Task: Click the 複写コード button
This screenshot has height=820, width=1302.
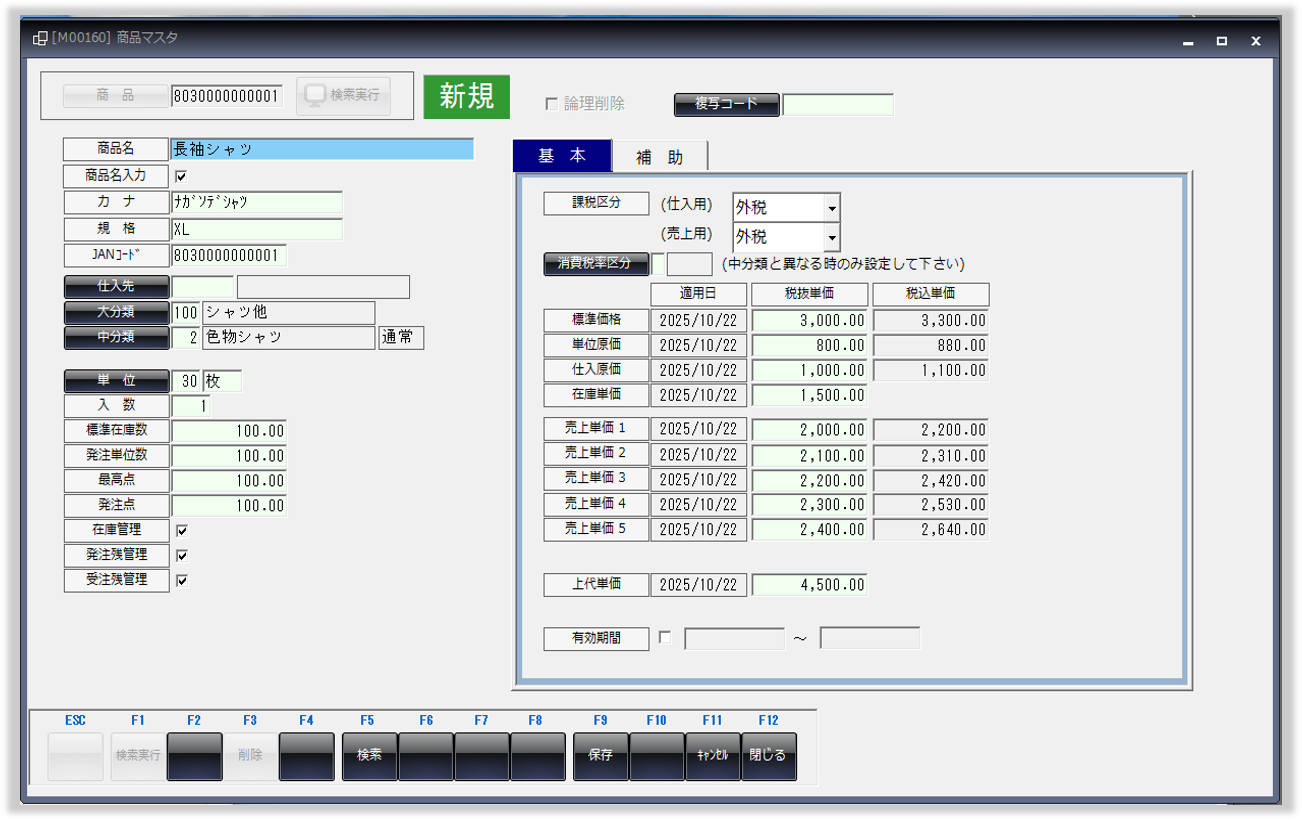Action: coord(726,104)
